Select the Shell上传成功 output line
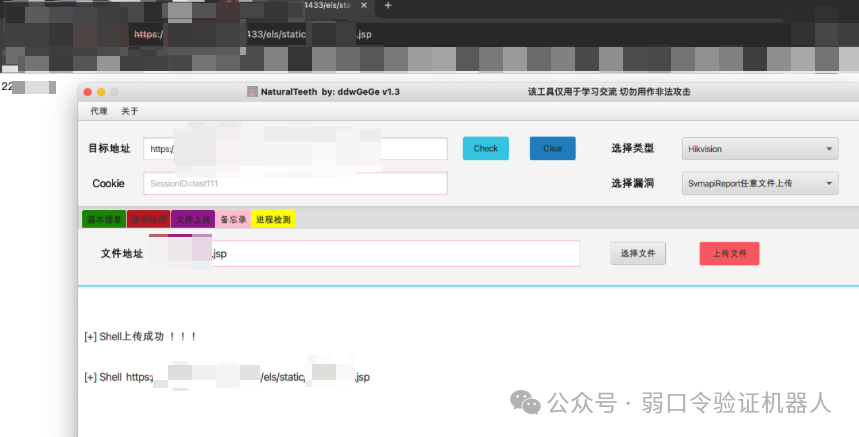This screenshot has height=437, width=859. pyautogui.click(x=141, y=336)
